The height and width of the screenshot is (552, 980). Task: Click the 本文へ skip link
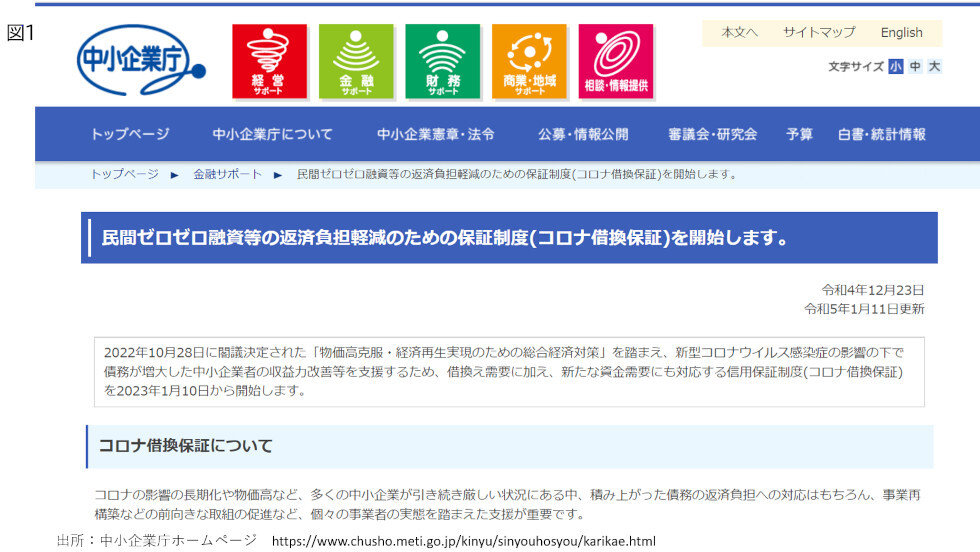click(739, 32)
